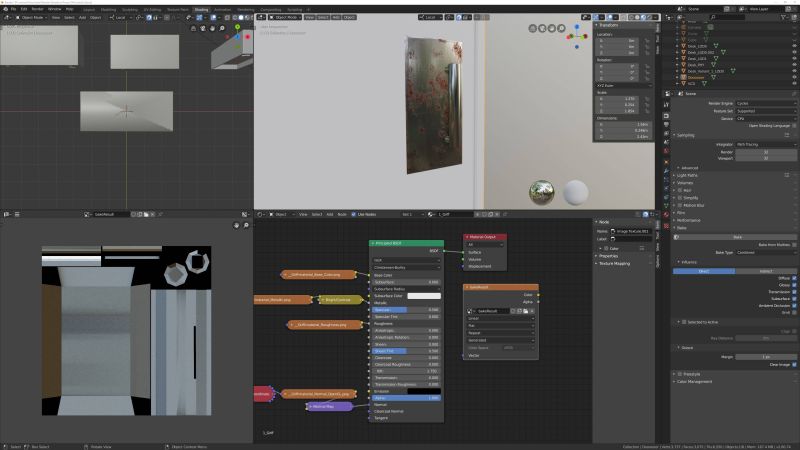Image resolution: width=800 pixels, height=450 pixels.
Task: Expand the Texture Mapping panel in node sidebar
Action: [x=614, y=264]
